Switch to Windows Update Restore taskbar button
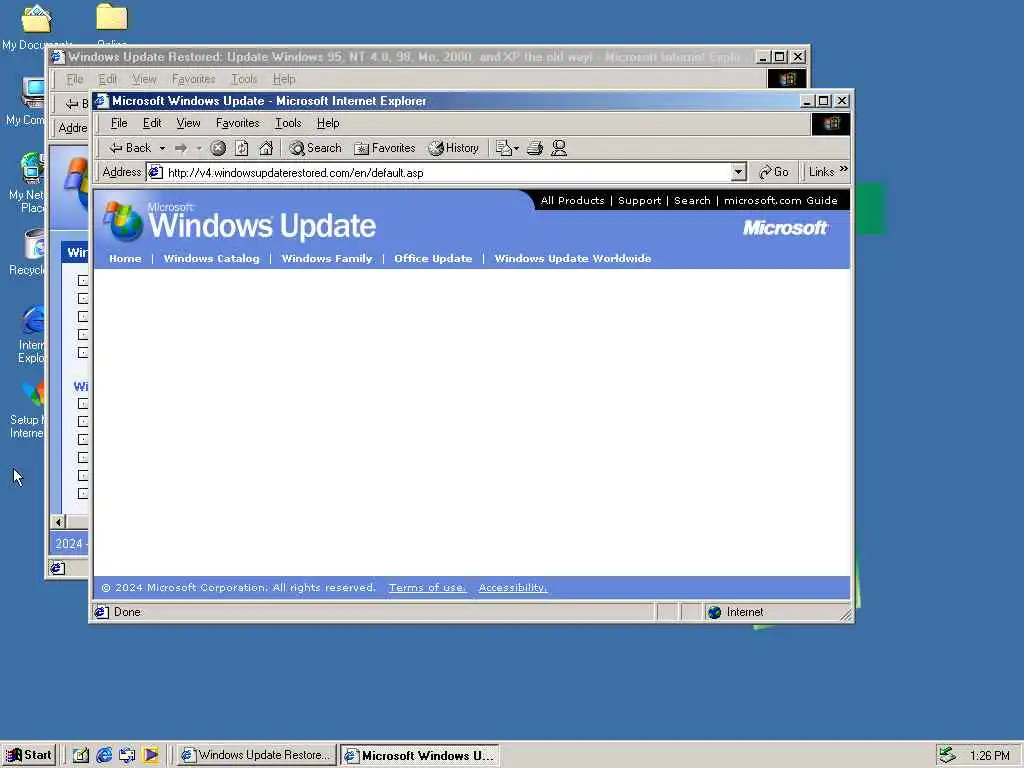Screen dimensions: 1024x768 coord(257,755)
